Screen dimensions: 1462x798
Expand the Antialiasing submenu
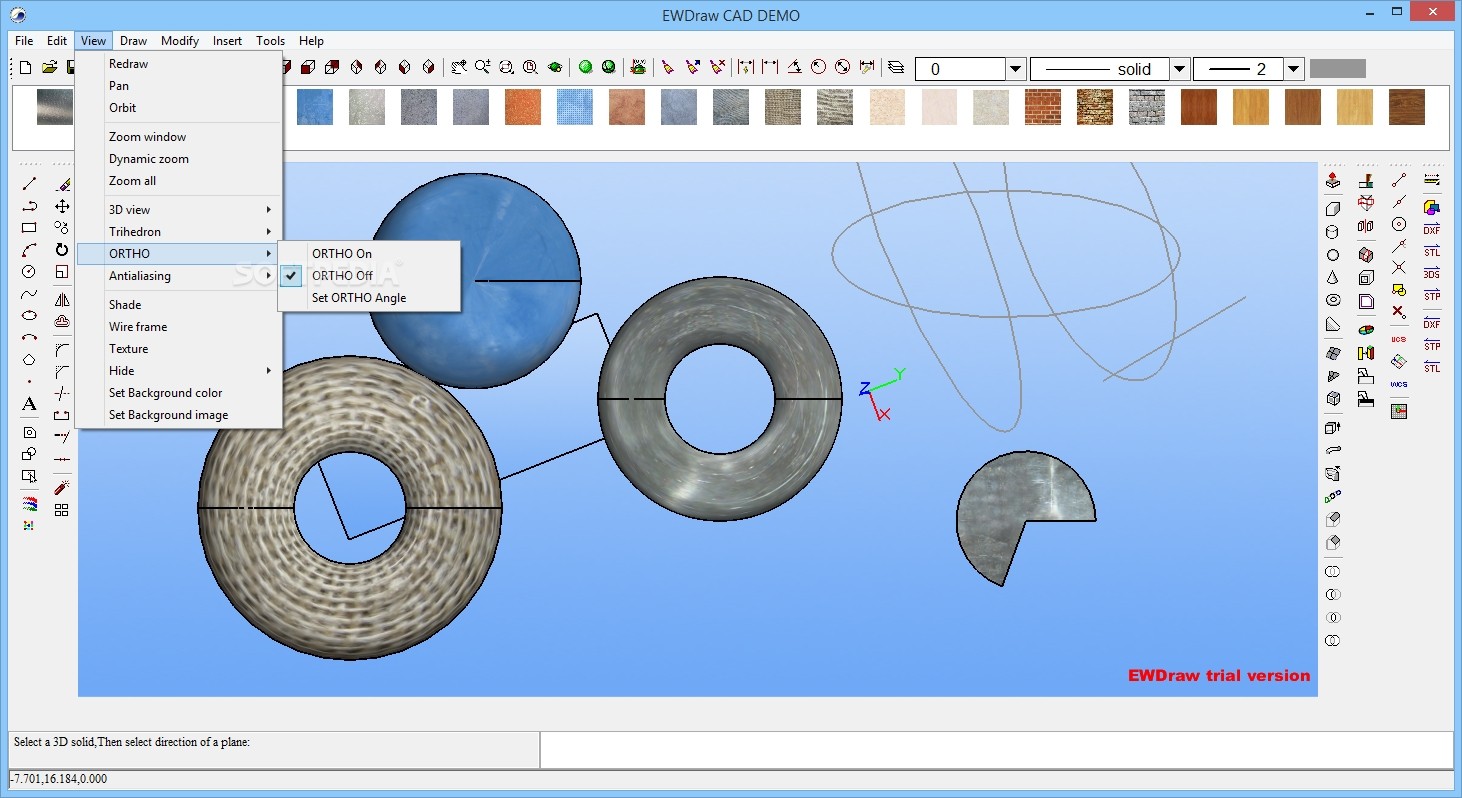coord(177,276)
